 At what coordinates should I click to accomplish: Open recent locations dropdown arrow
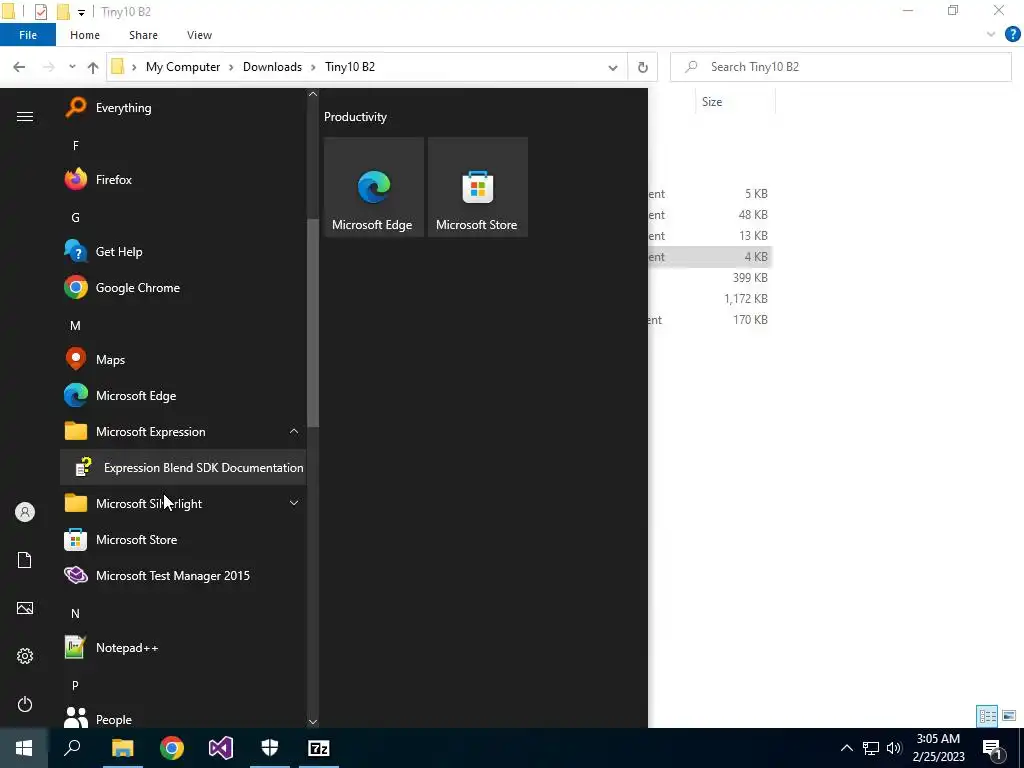coord(72,67)
